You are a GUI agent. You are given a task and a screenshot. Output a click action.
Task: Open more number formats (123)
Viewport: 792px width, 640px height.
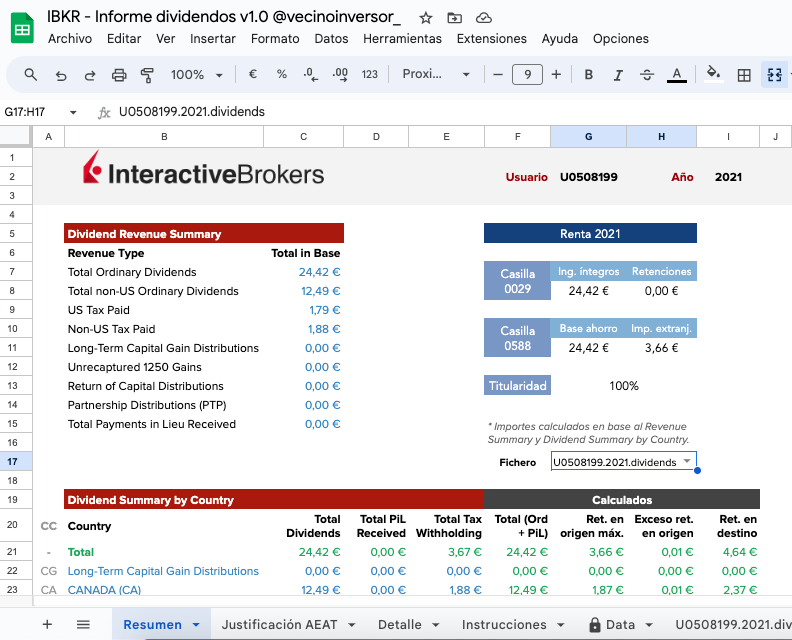click(x=370, y=74)
